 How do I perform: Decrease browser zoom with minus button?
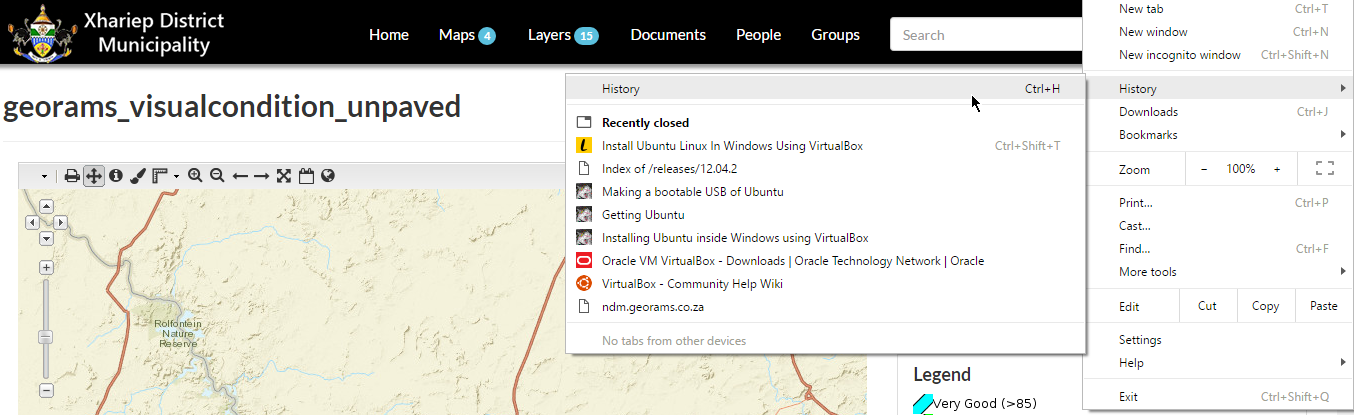click(x=1203, y=169)
